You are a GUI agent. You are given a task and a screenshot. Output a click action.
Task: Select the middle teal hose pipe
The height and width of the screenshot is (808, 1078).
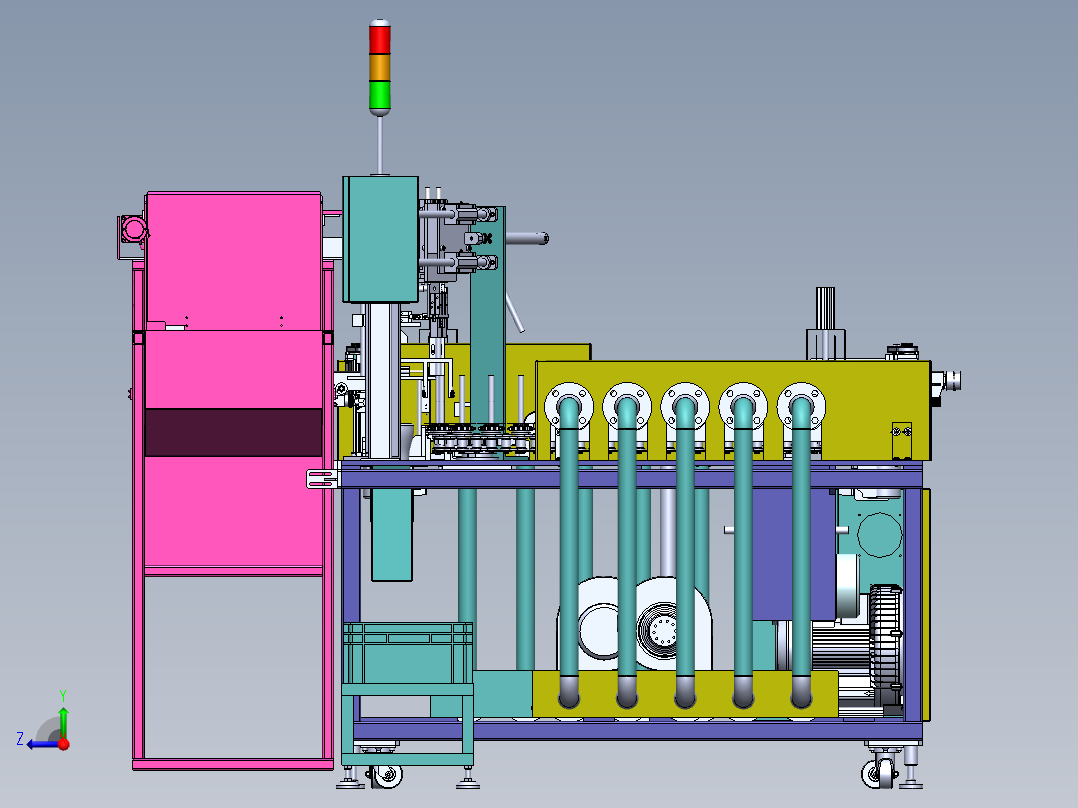685,550
